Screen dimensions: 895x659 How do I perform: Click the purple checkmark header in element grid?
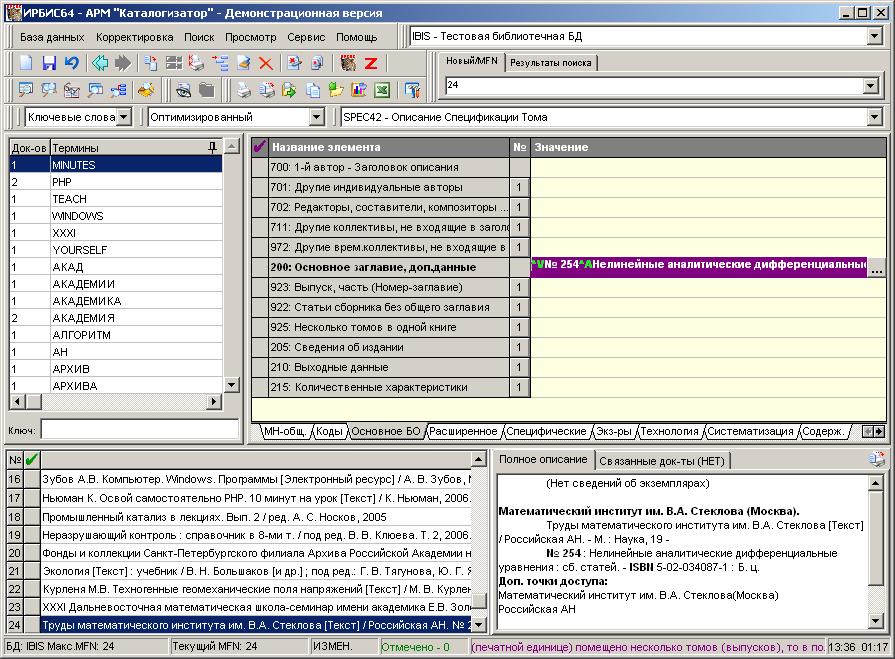pyautogui.click(x=260, y=147)
